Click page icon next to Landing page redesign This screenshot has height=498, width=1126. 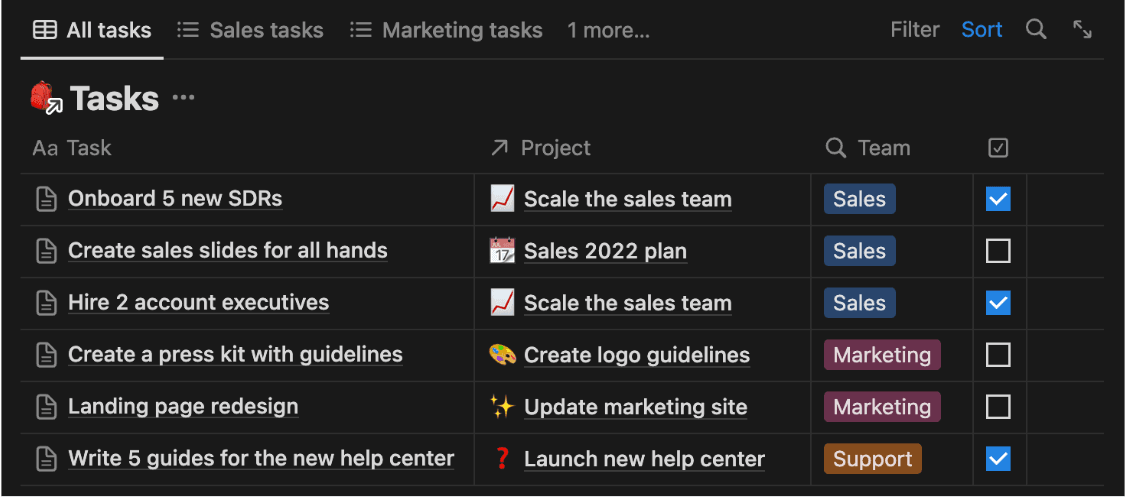(46, 407)
